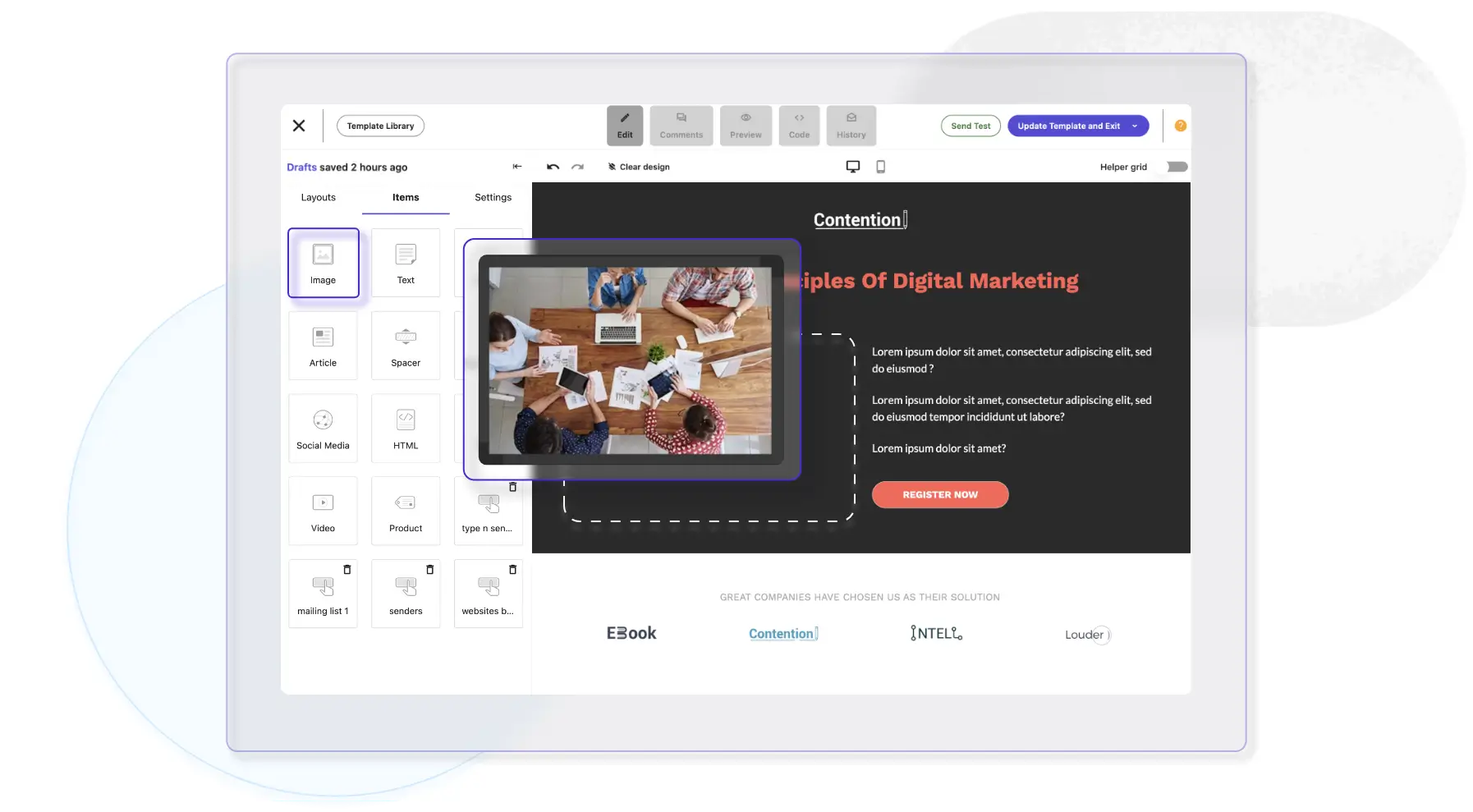Delete the 'type n sen...' saved item
Image resolution: width=1473 pixels, height=812 pixels.
(512, 487)
